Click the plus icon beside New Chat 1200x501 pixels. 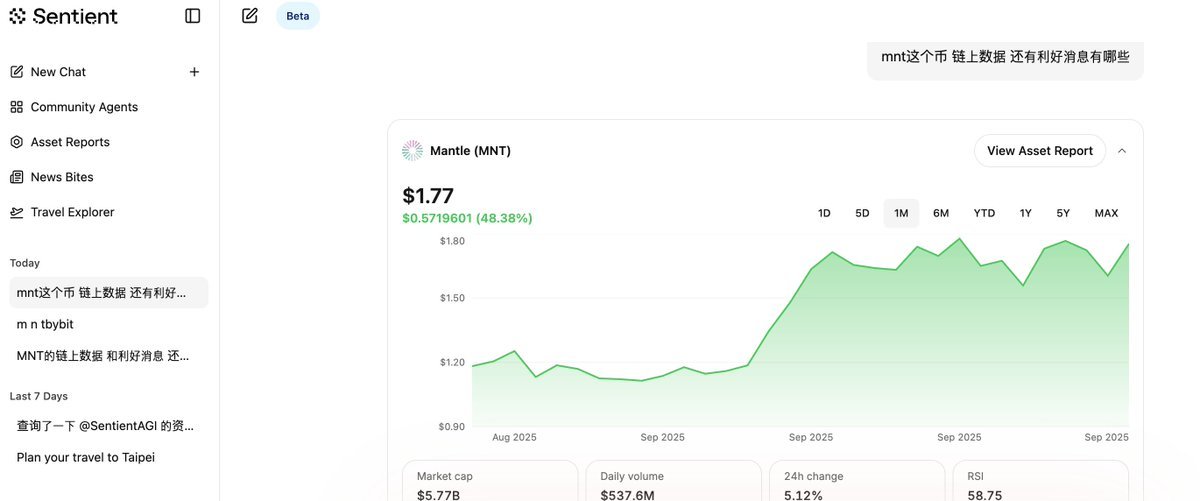click(194, 72)
